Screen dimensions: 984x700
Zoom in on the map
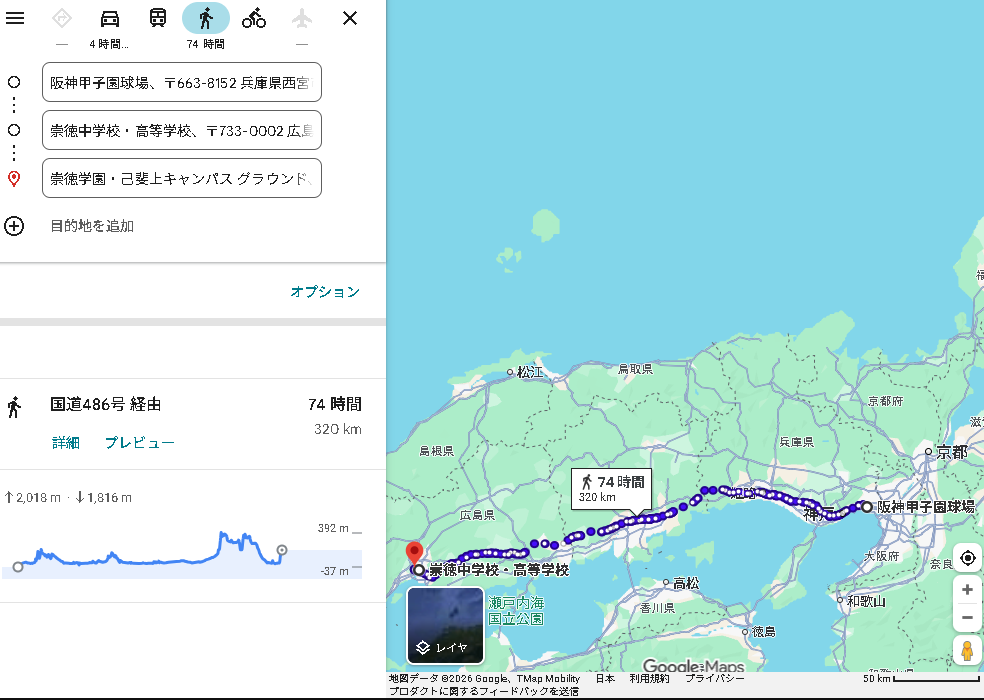coord(967,590)
